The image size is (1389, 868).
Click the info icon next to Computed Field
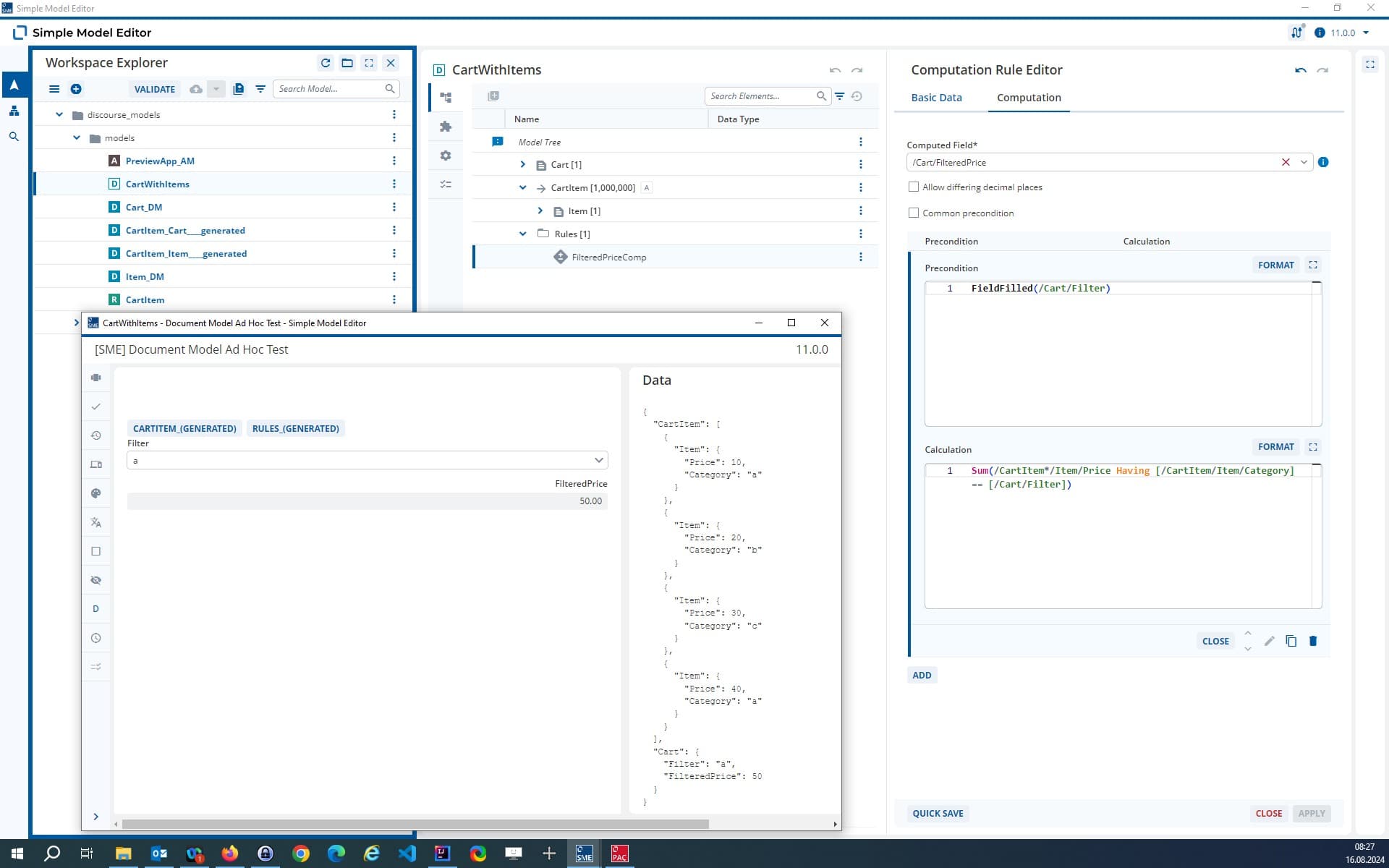pos(1323,162)
